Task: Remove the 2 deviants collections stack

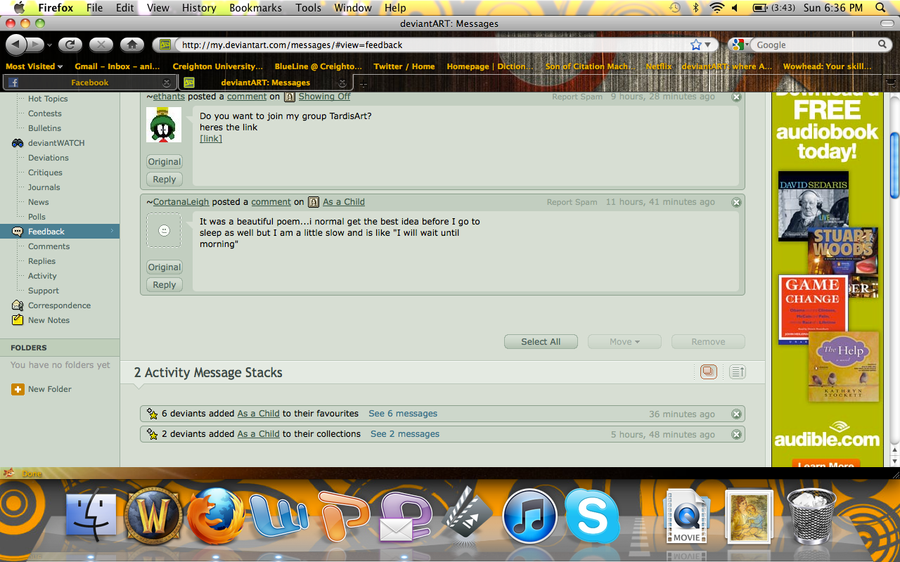Action: tap(736, 435)
